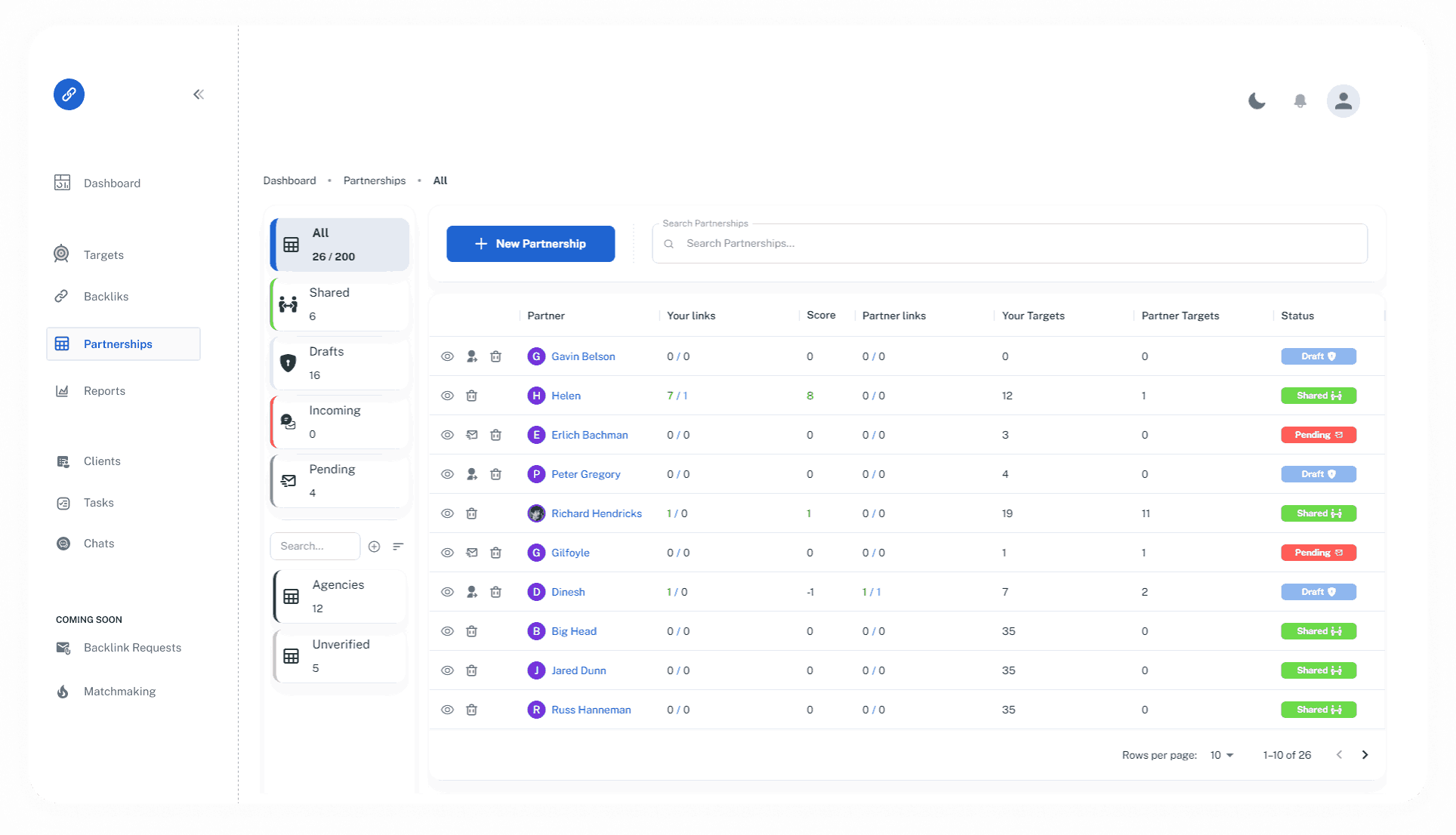
Task: Click user icon in Peter Gregory row
Action: pos(471,474)
